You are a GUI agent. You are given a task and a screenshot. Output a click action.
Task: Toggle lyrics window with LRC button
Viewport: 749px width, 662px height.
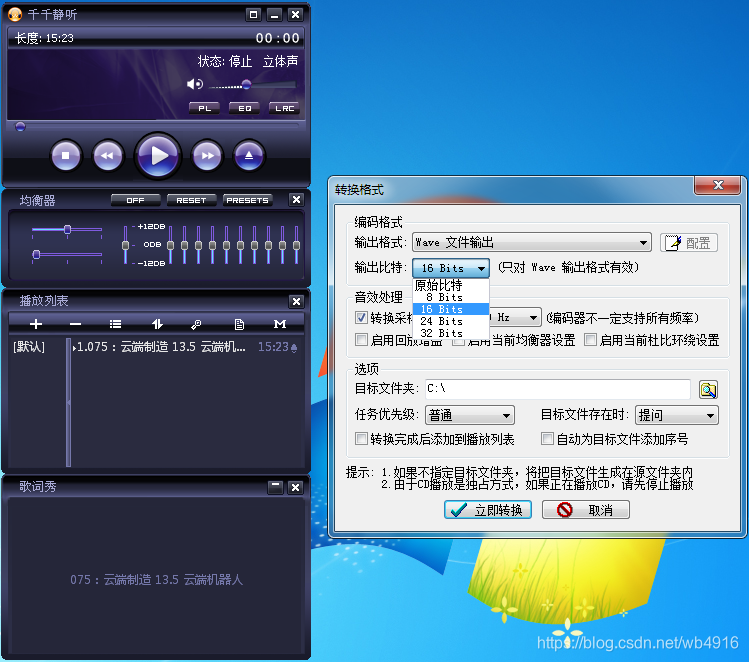tap(284, 108)
